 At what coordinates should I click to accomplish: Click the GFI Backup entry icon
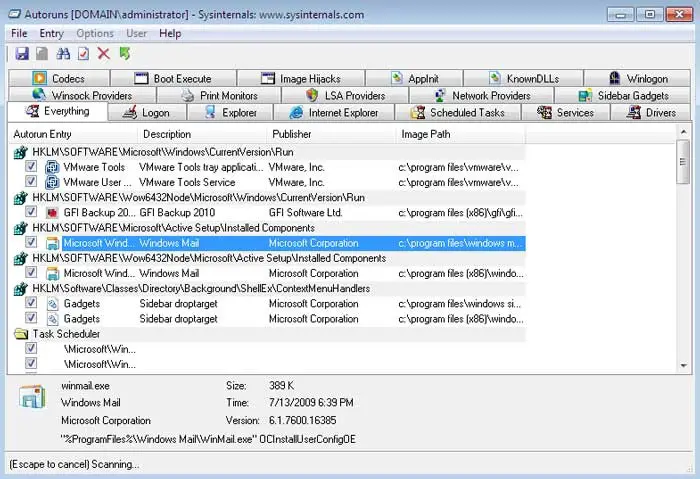[52, 213]
